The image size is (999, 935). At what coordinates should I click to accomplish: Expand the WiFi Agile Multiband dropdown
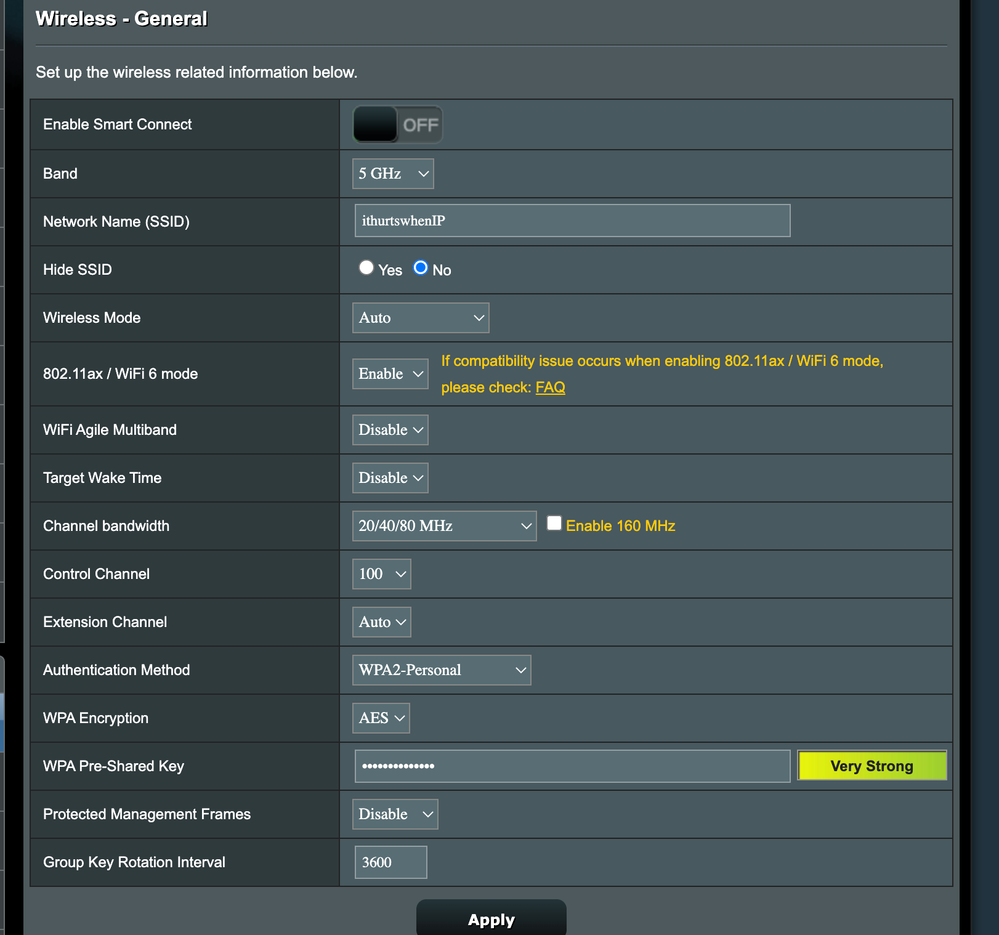coord(390,430)
